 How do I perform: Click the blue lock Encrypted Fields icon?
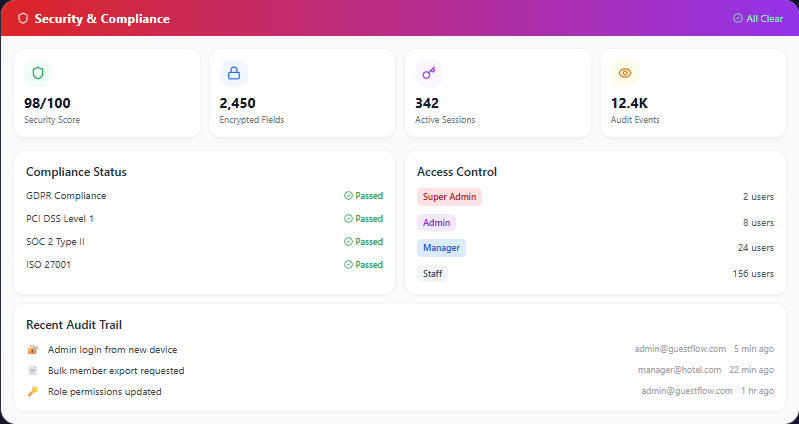(234, 73)
